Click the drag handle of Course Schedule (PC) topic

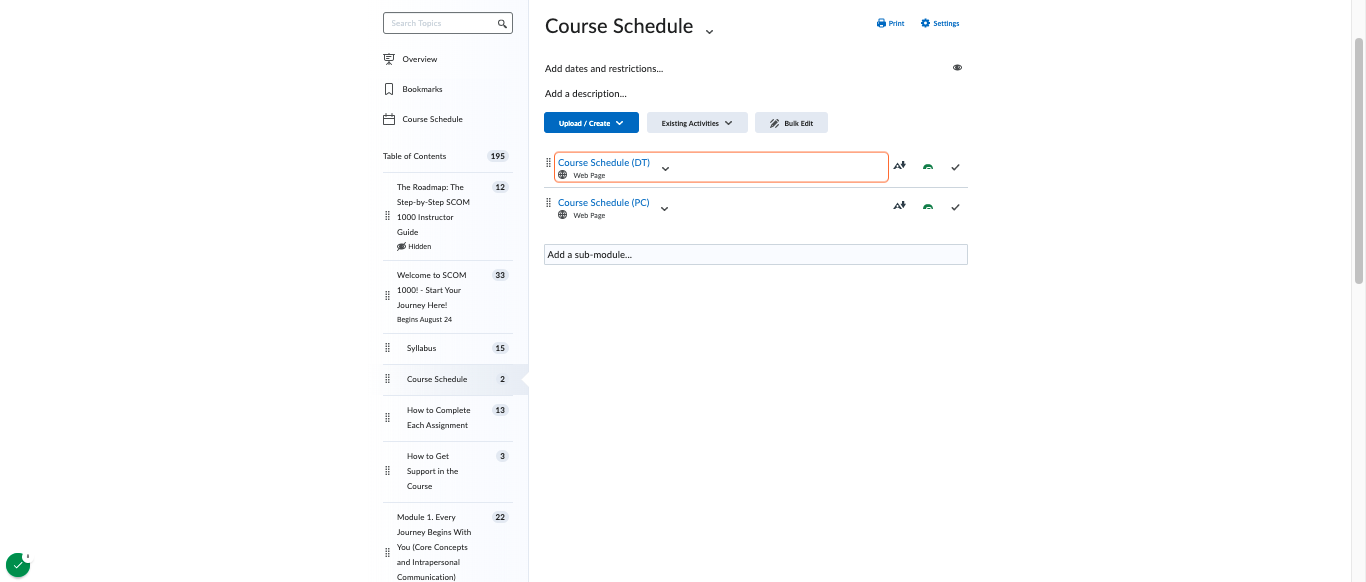point(548,203)
